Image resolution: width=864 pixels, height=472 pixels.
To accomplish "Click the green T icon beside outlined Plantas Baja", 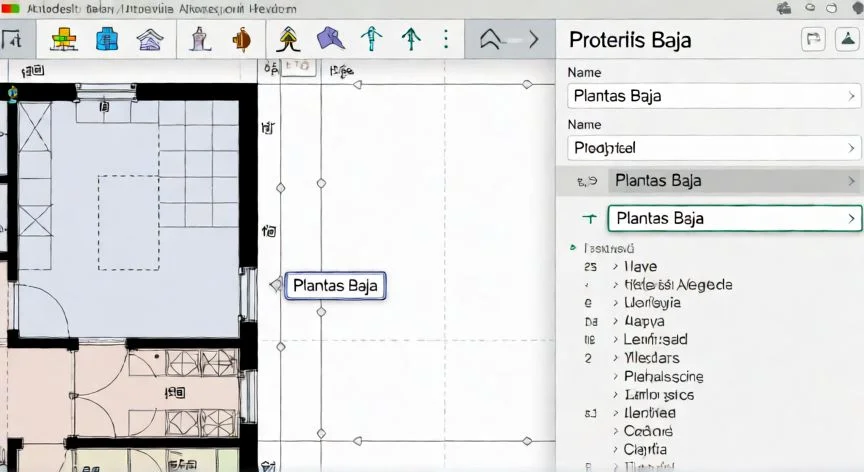I will click(x=590, y=219).
